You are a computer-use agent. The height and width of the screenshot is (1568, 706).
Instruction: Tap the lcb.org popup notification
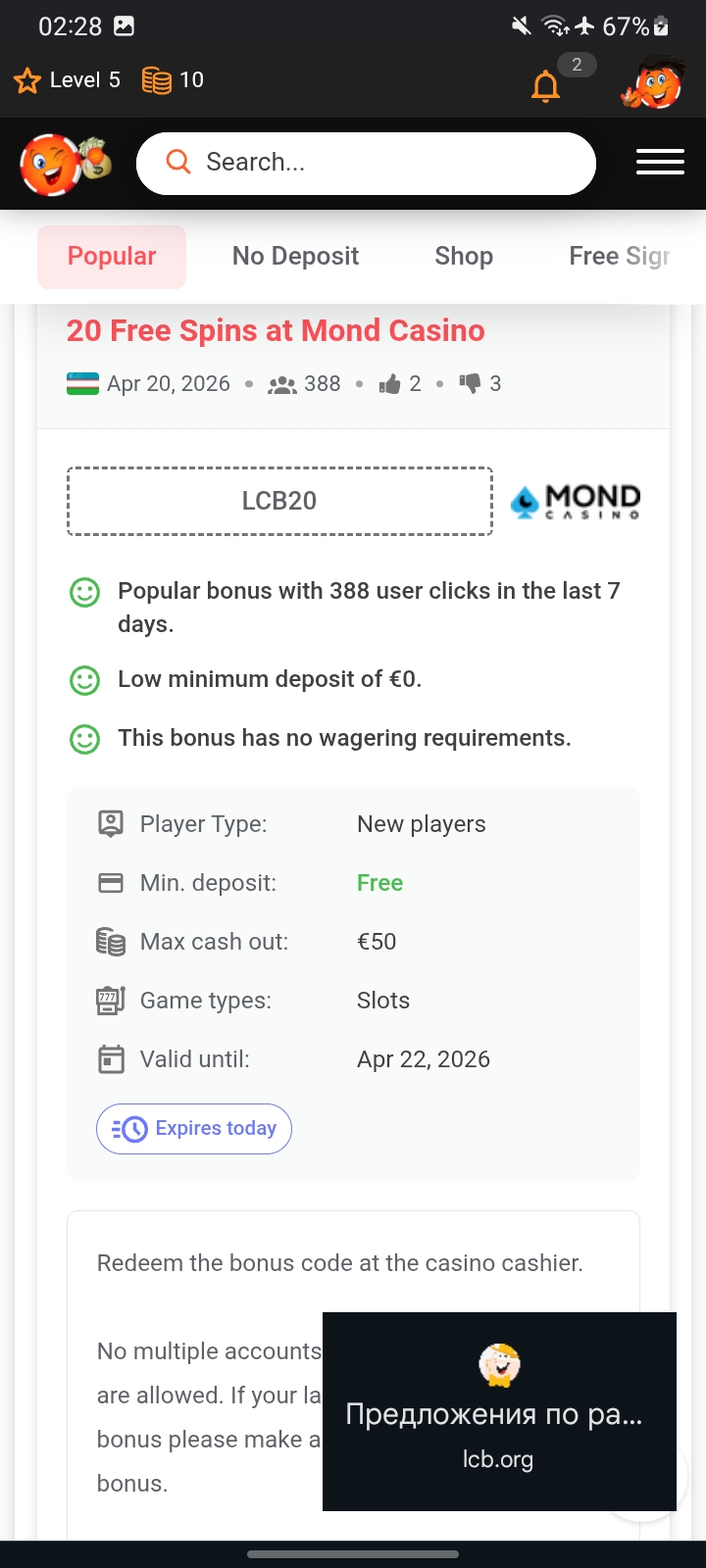click(498, 1411)
